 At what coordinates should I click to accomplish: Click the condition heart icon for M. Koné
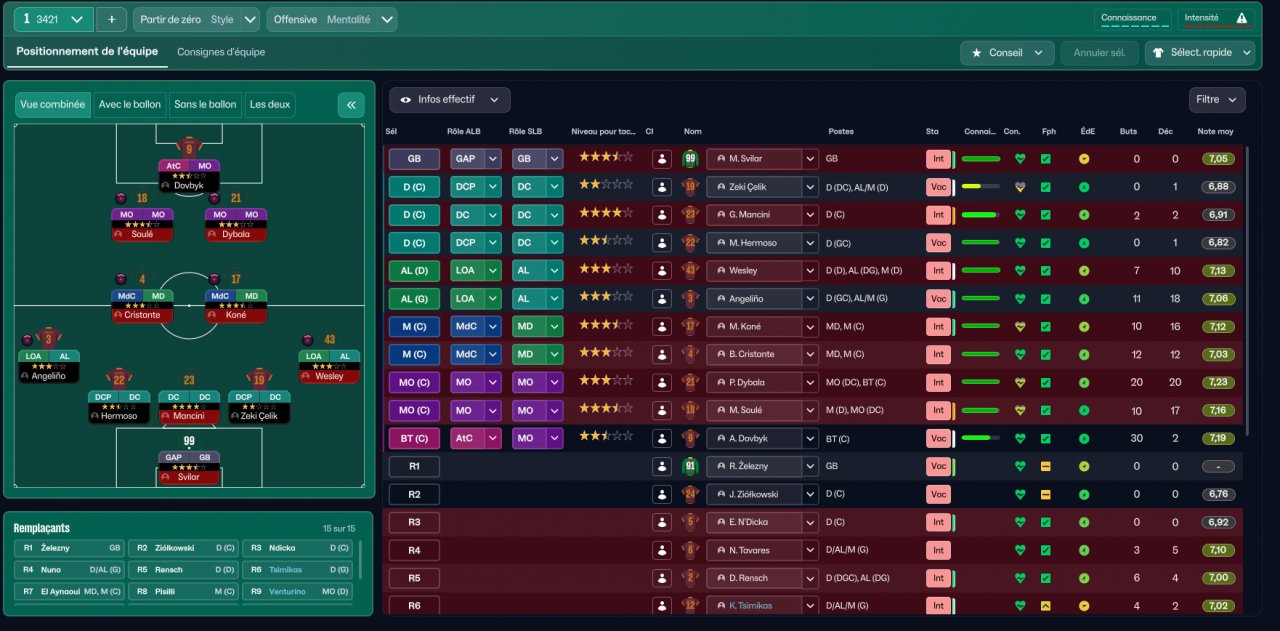click(x=1020, y=327)
